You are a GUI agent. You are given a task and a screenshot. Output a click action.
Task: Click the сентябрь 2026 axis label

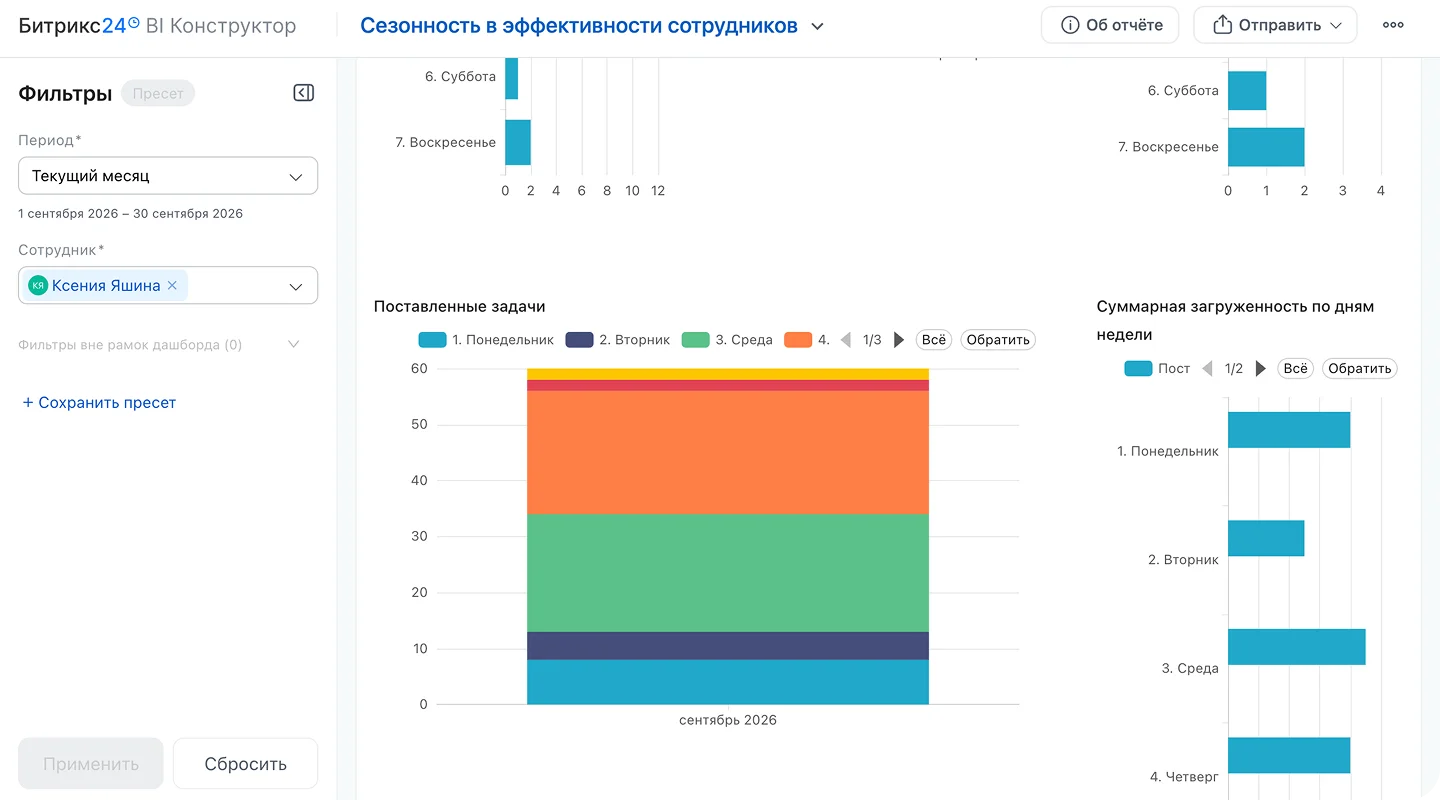(728, 720)
